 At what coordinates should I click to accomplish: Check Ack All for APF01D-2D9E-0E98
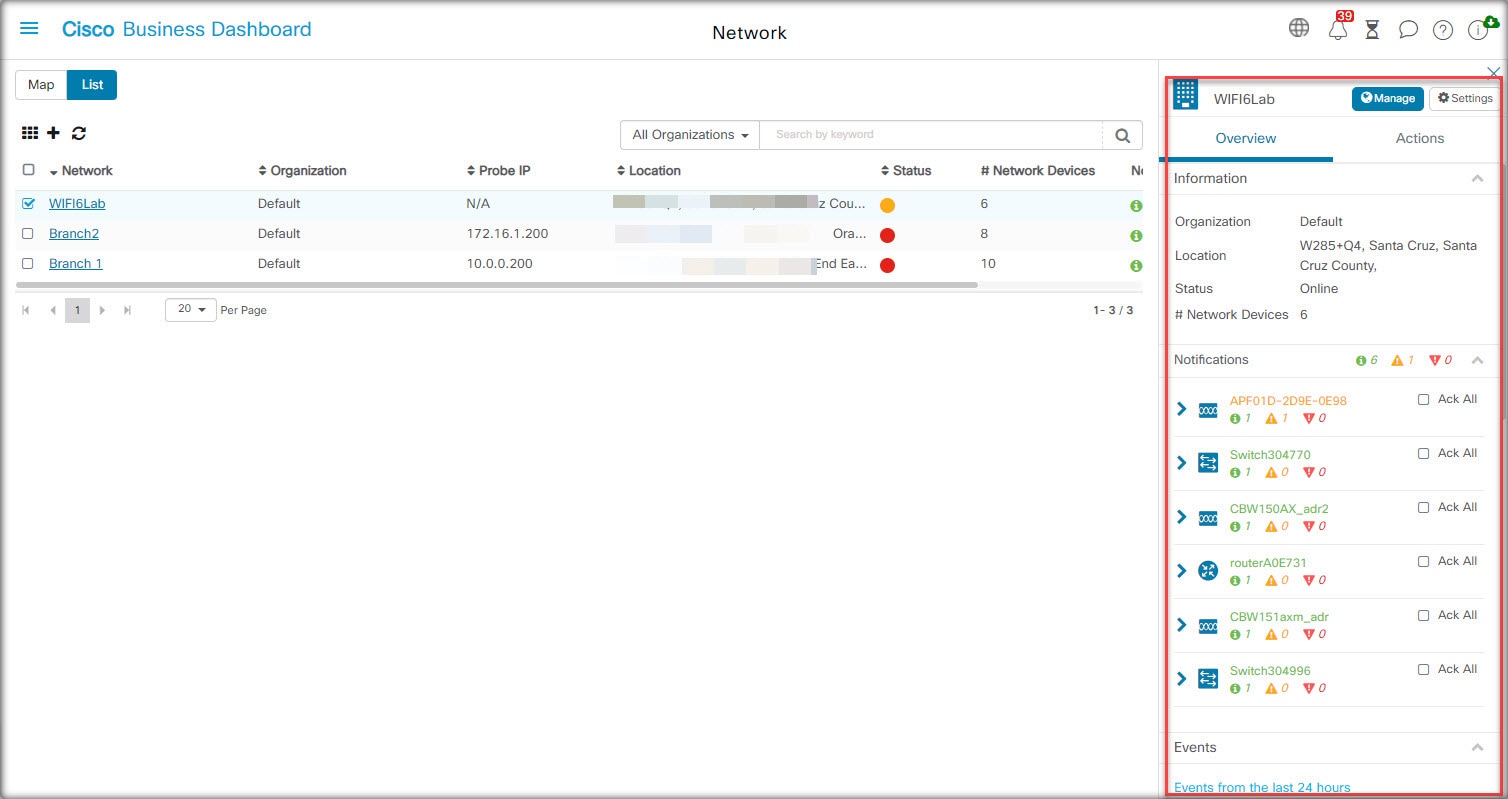(x=1424, y=399)
